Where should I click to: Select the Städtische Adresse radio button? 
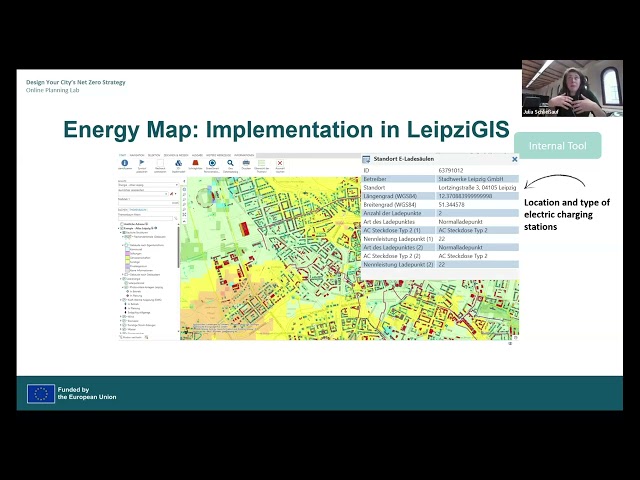pos(122,224)
